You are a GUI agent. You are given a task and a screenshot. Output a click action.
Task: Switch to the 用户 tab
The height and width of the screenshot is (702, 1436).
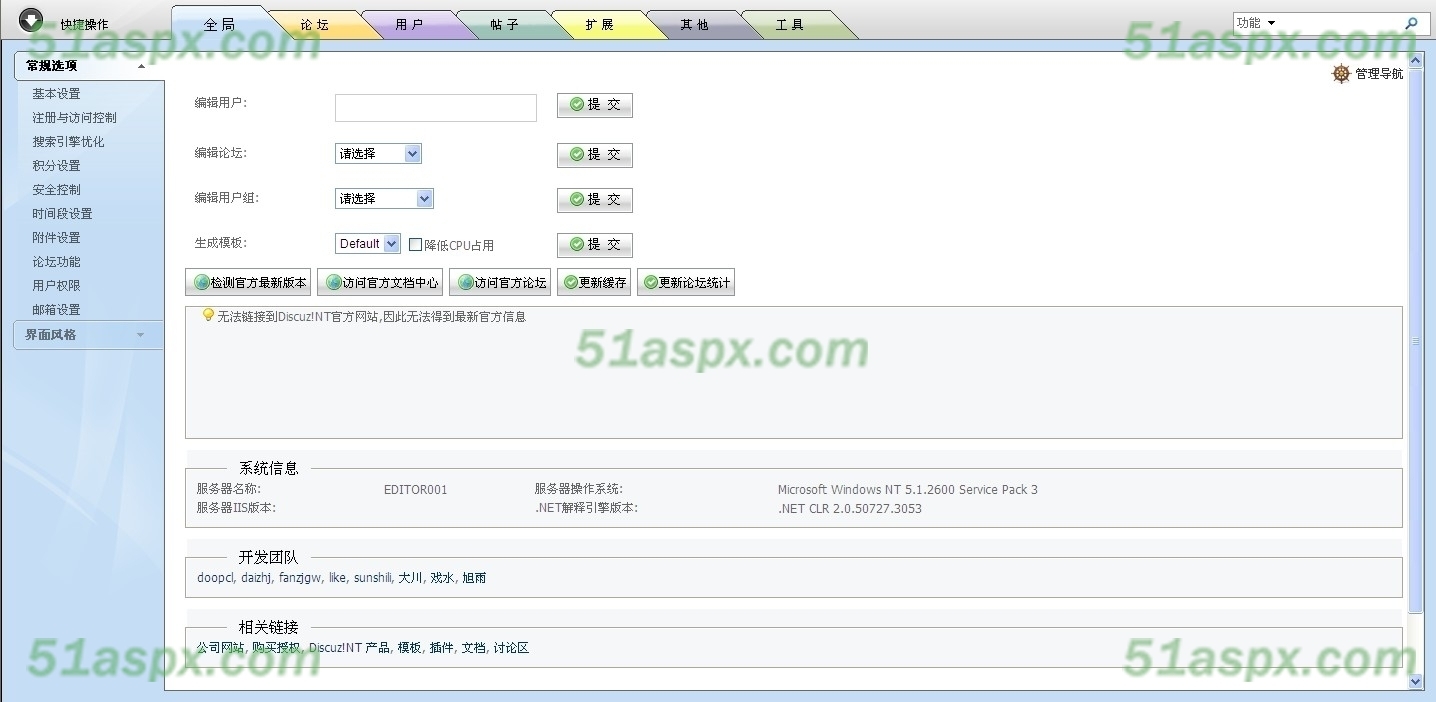(x=409, y=25)
